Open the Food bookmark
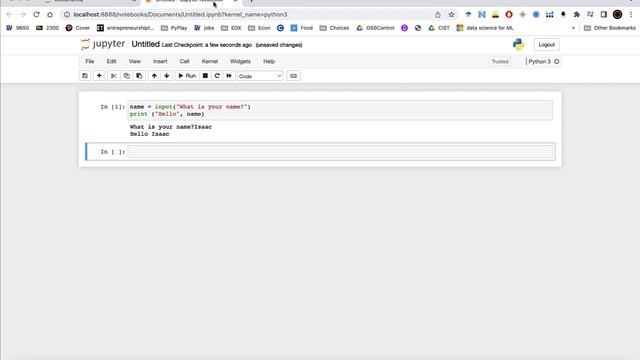Screen dimensions: 640x360 [x=302, y=28]
